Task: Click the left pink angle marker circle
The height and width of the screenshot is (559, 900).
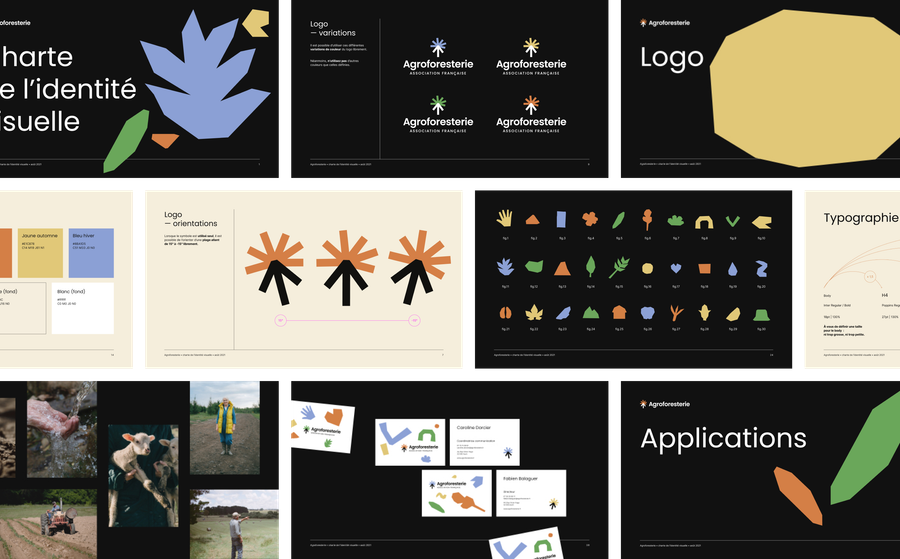Action: coord(281,321)
